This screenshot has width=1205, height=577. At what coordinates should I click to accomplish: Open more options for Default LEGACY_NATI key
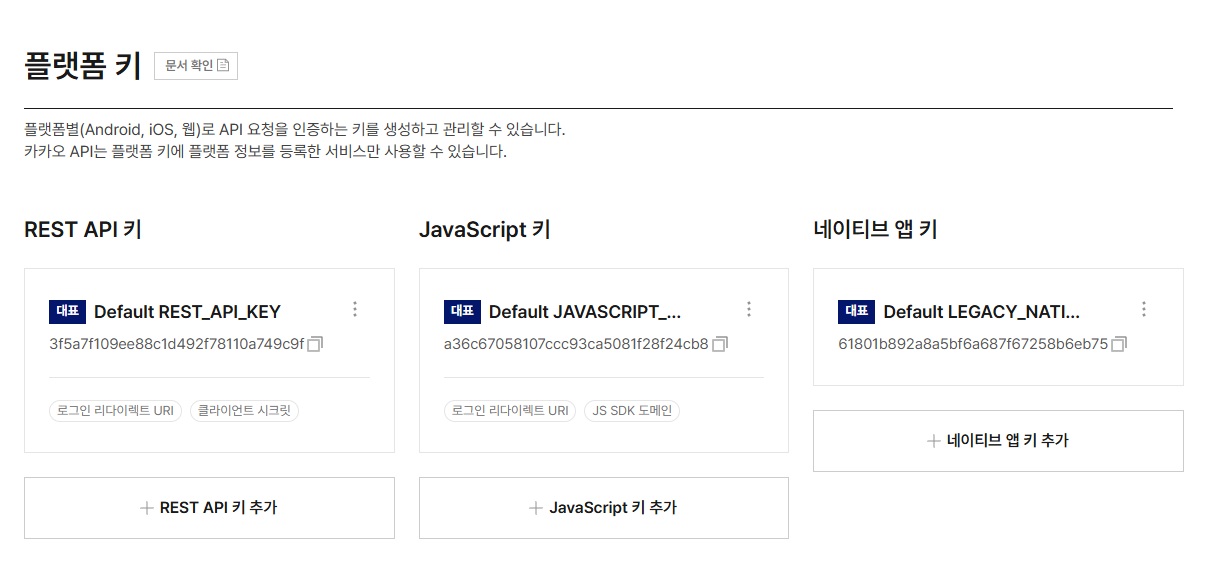pyautogui.click(x=1144, y=310)
